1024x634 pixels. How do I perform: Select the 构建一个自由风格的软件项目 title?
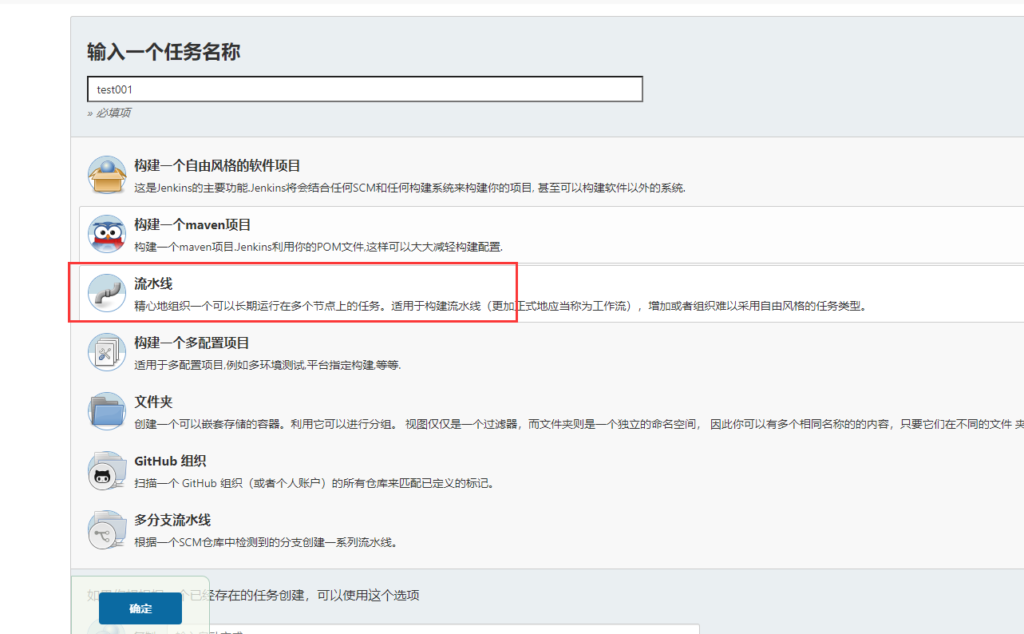[x=217, y=166]
